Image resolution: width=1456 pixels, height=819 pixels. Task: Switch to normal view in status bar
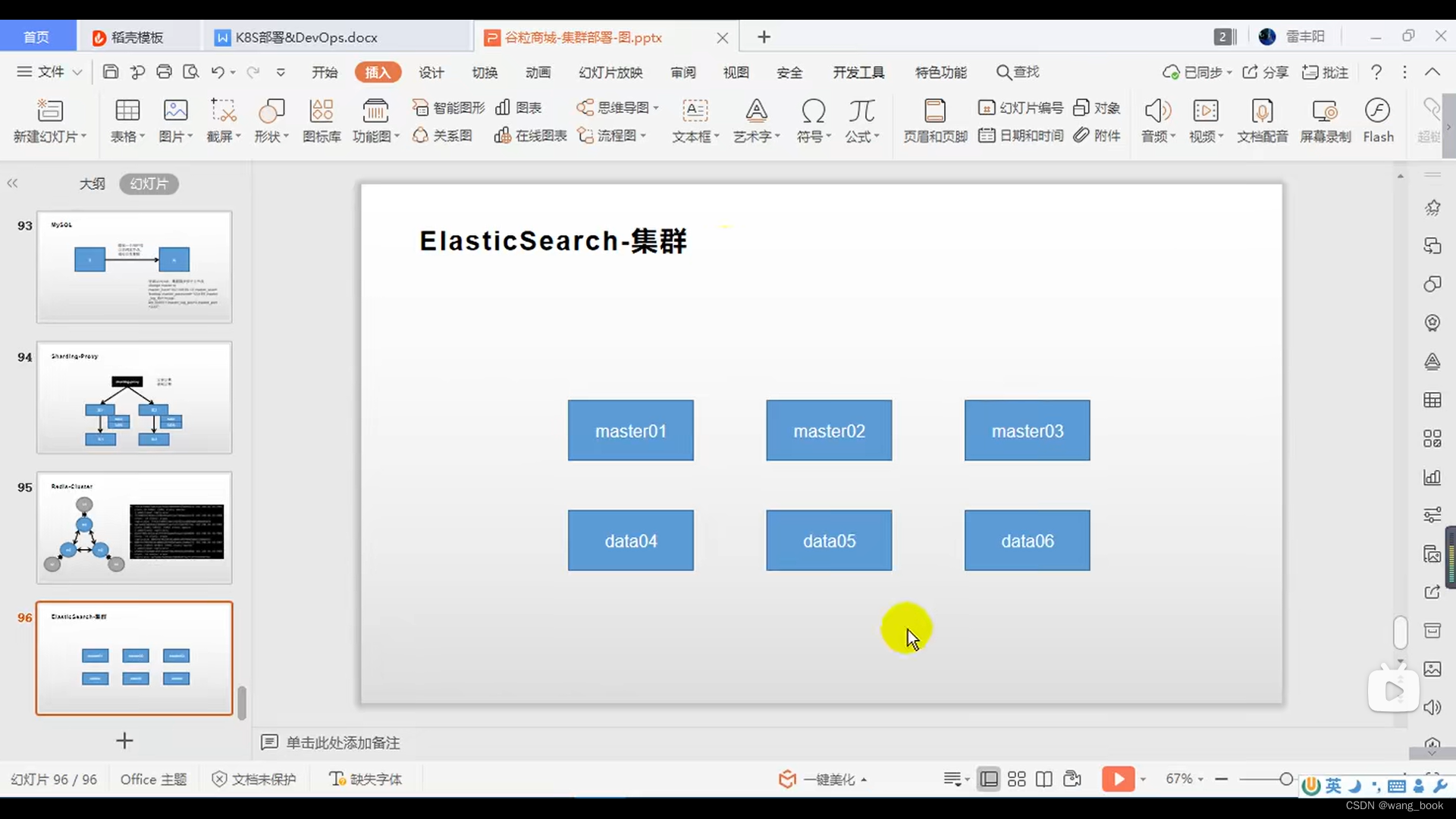tap(988, 779)
